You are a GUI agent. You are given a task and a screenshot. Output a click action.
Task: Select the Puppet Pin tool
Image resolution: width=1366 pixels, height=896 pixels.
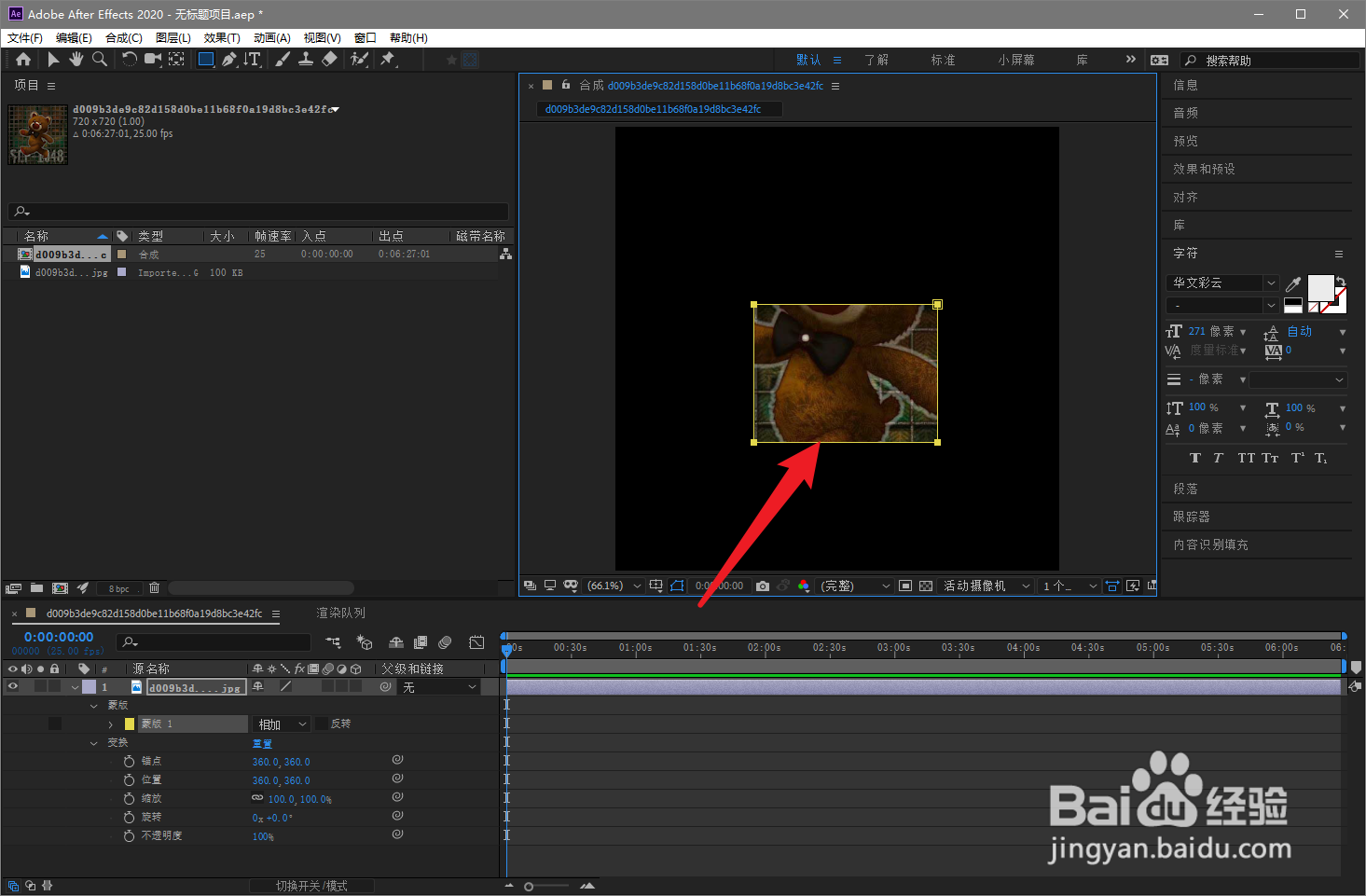[388, 60]
